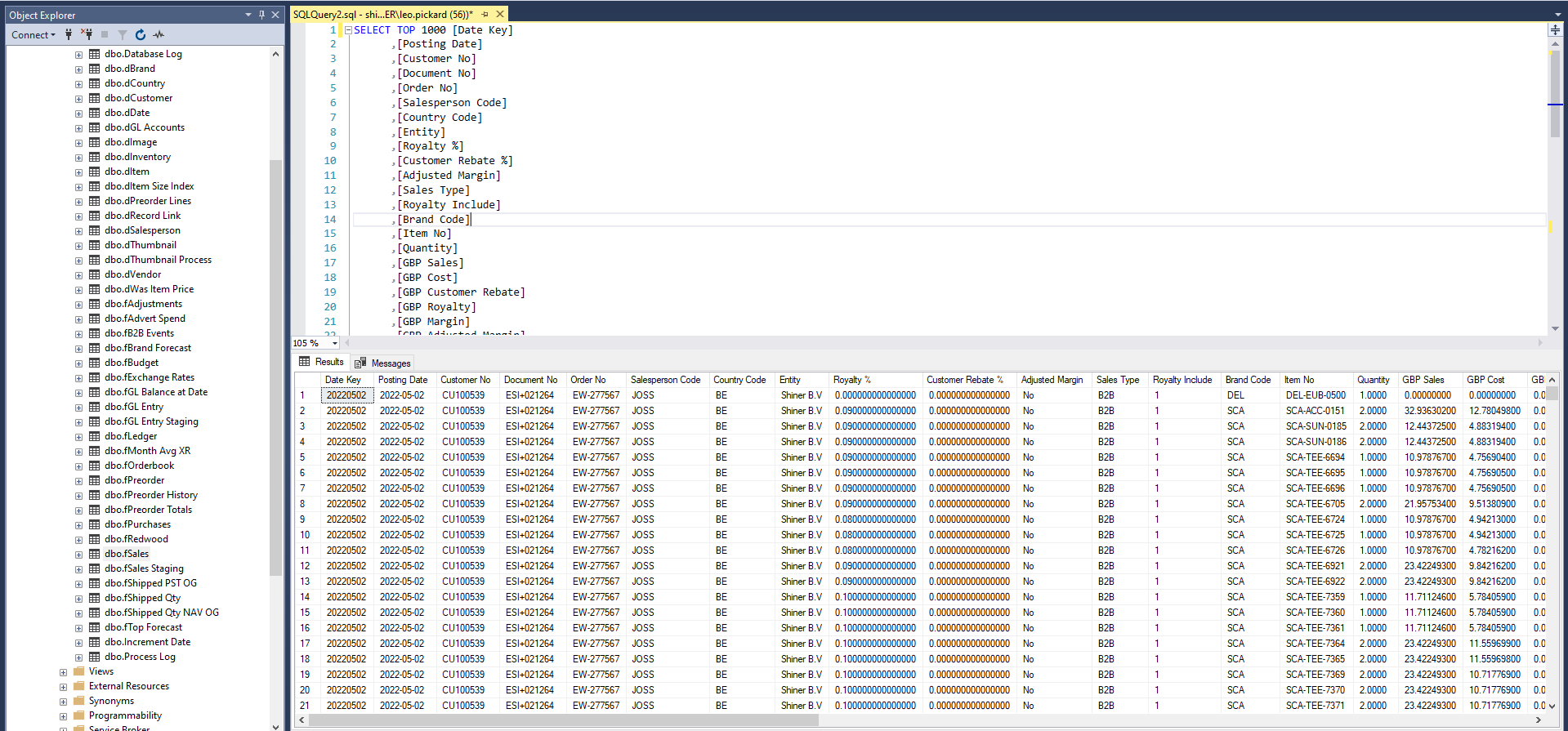Pin the Object Explorer panel

[261, 15]
